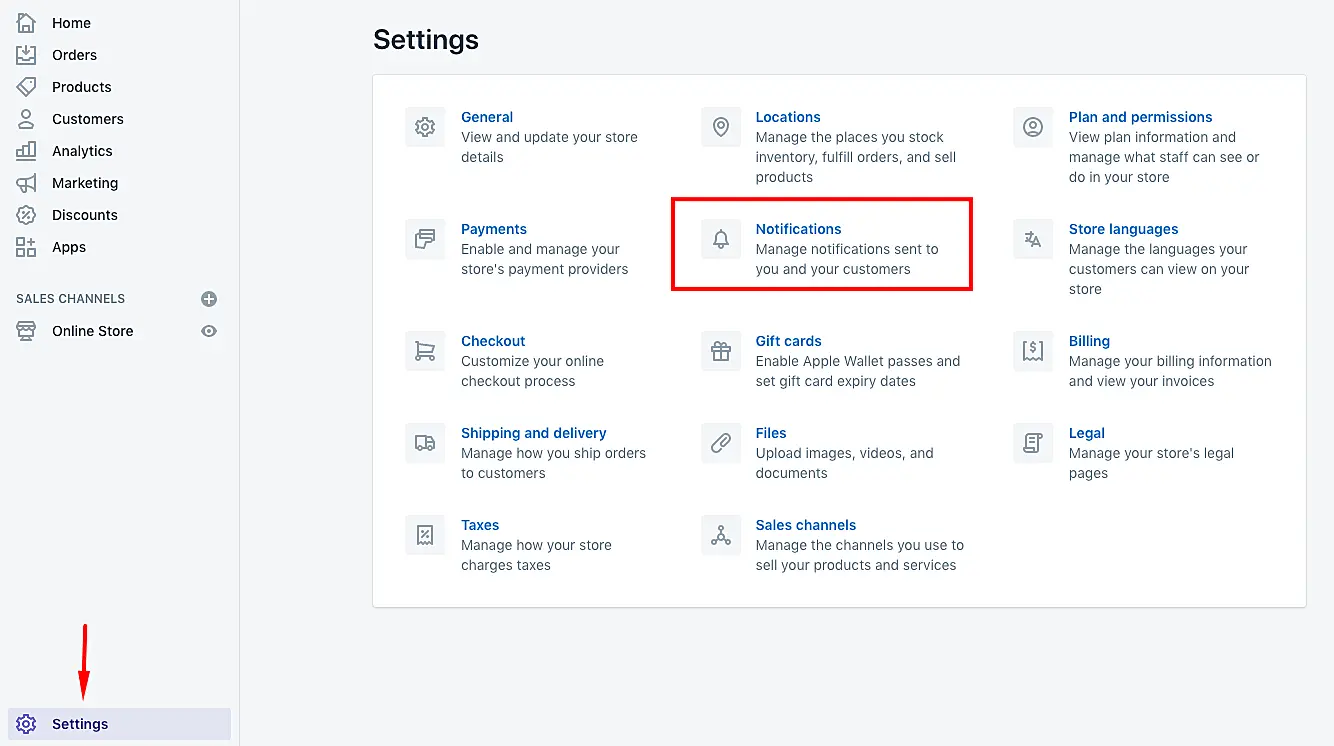Open Orders in the sidebar
Viewport: 1334px width, 746px height.
click(x=74, y=55)
